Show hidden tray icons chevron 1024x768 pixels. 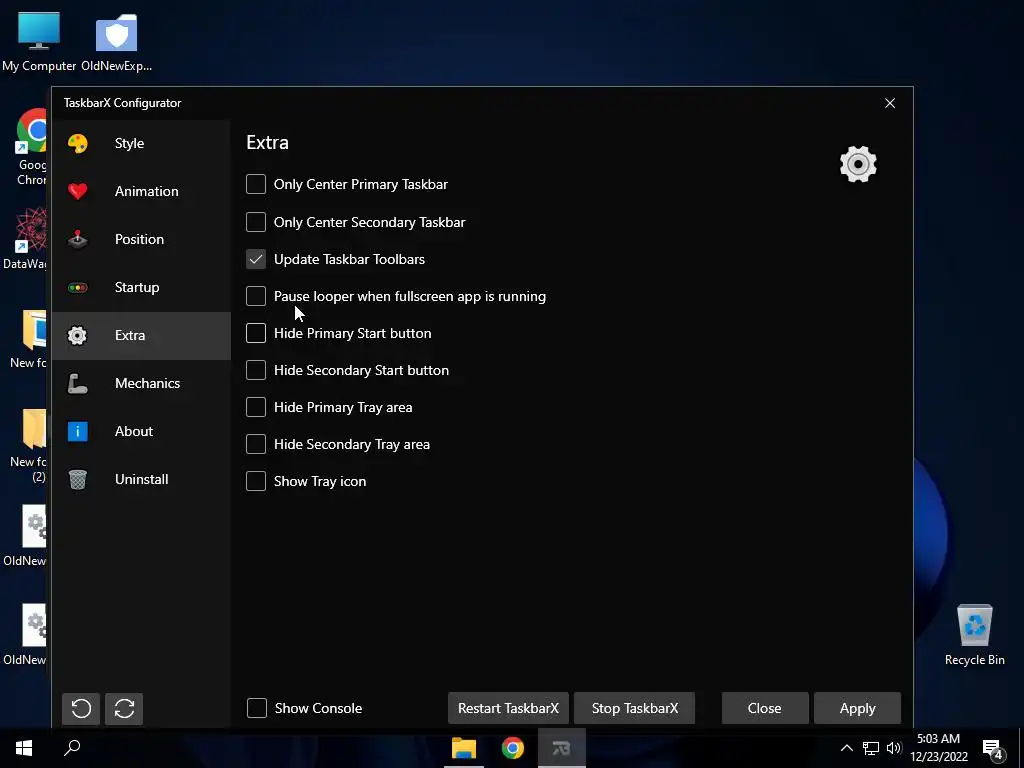846,748
